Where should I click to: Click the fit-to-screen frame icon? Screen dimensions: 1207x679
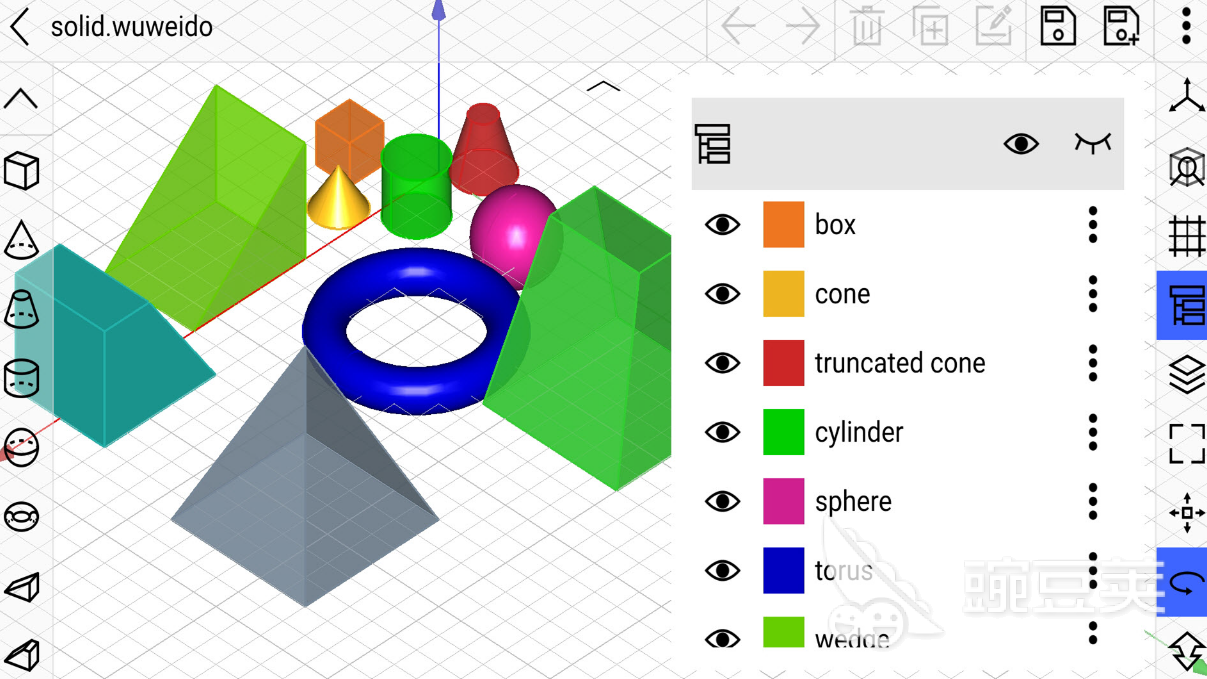tap(1187, 443)
